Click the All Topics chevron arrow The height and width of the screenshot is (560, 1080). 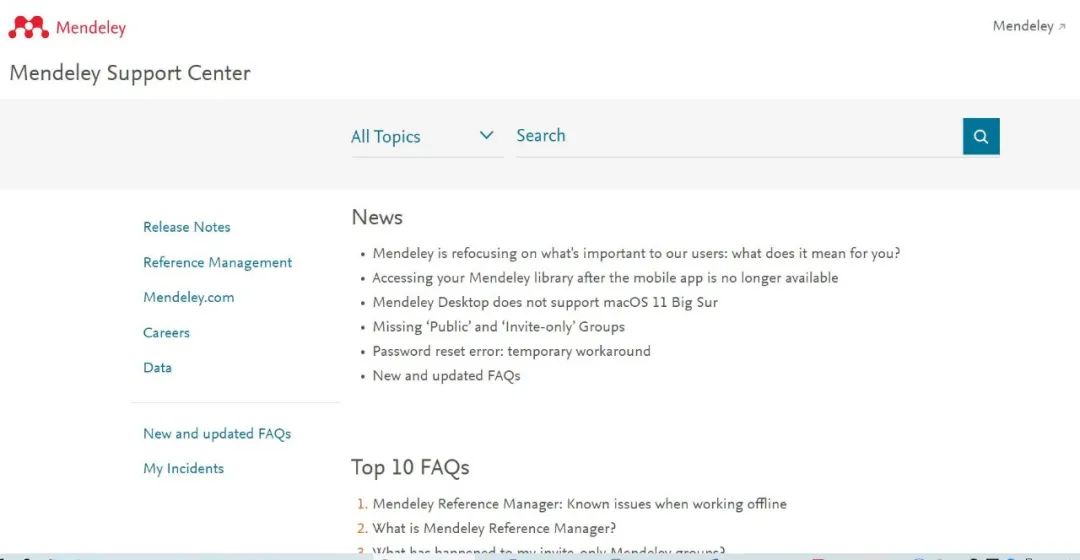coord(486,135)
